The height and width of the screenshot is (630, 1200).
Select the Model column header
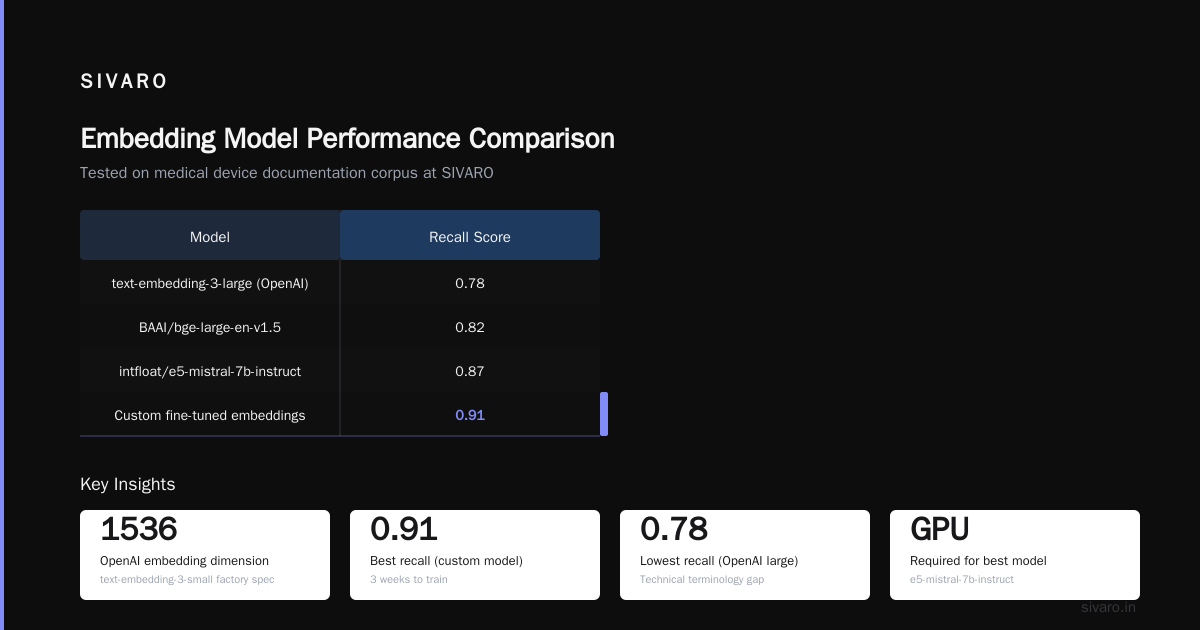tap(210, 237)
